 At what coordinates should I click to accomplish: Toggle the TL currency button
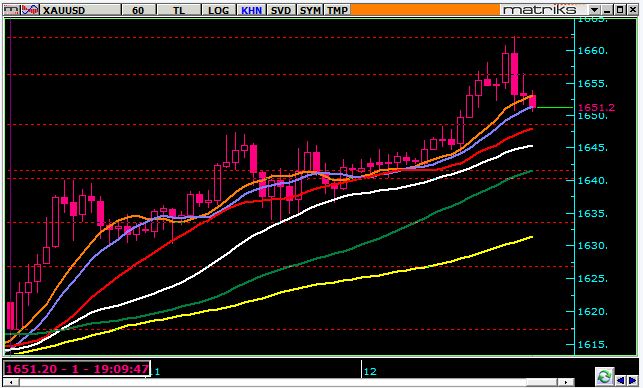point(179,10)
